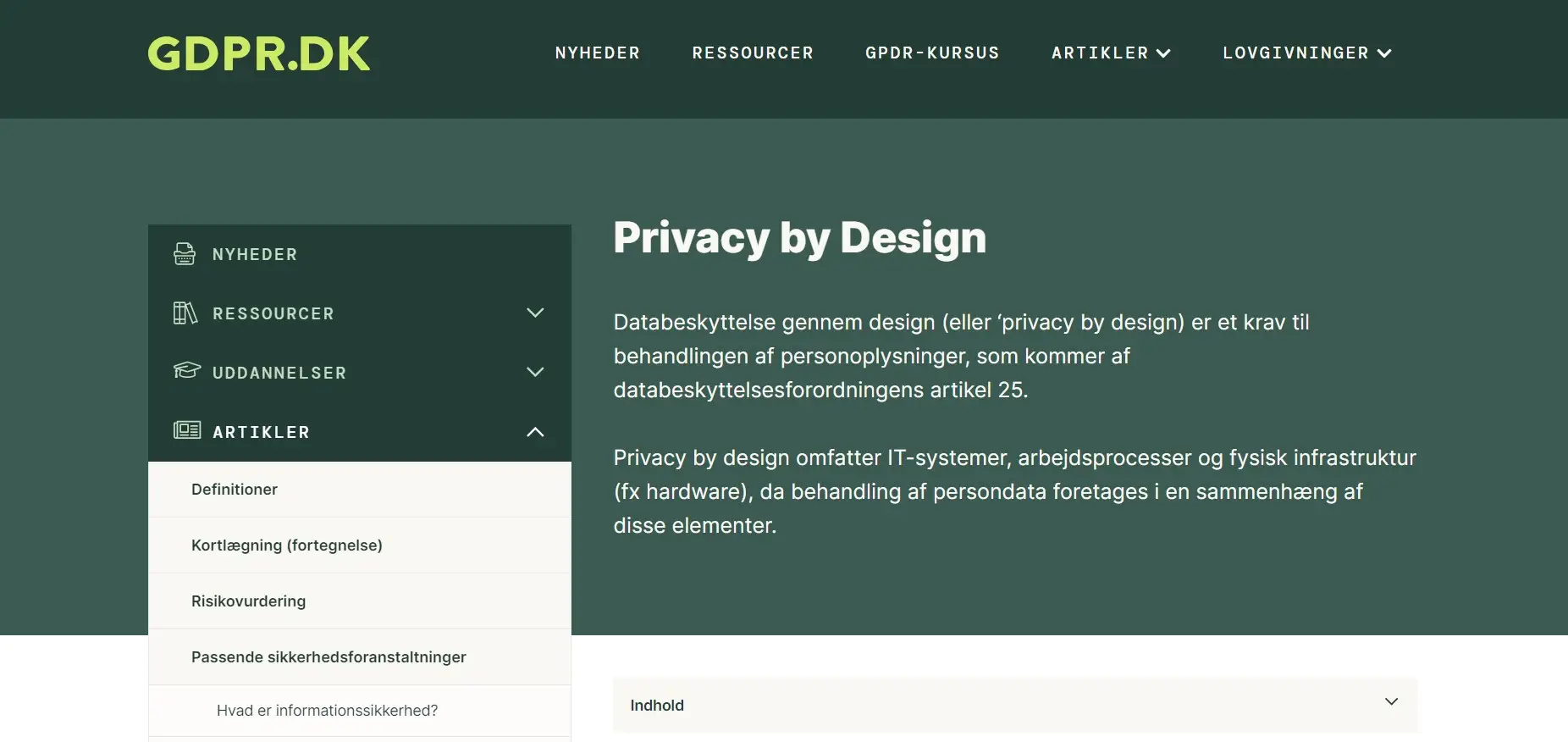Click the books icon beside RESSOURCER
Viewport: 1568px width, 742px height.
click(185, 313)
